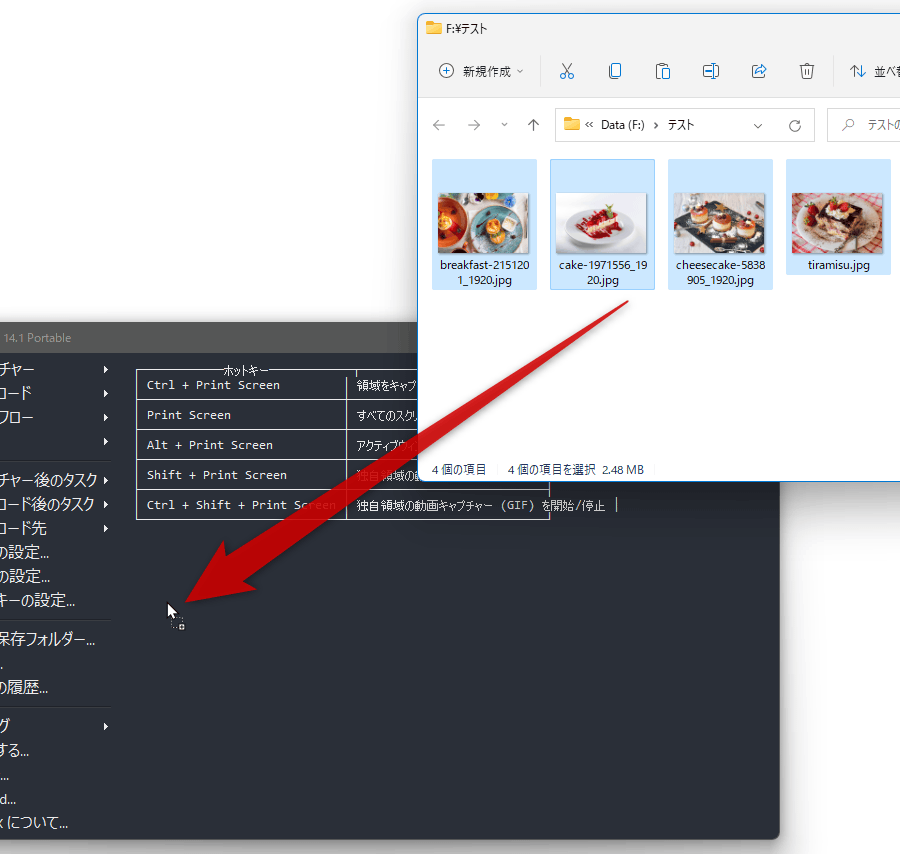The height and width of the screenshot is (854, 900).
Task: Click the folder icon in the address bar
Action: pyautogui.click(x=572, y=124)
